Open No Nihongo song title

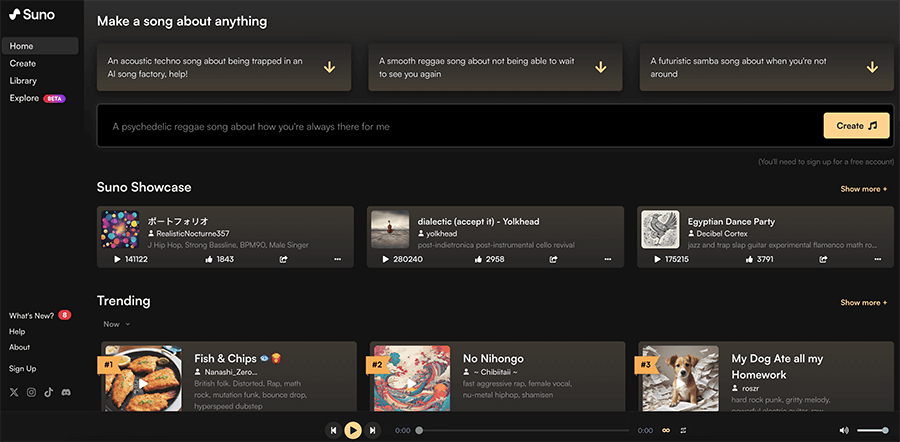coord(493,359)
